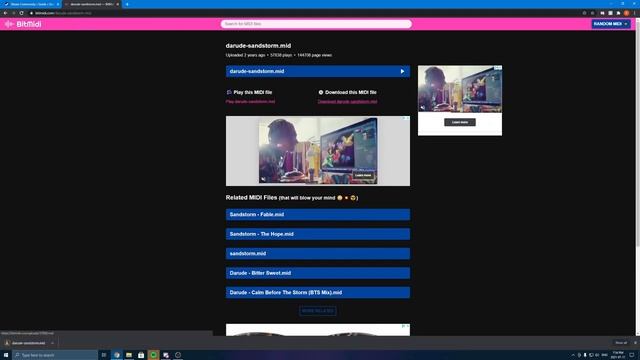Mute icon on the center video ad
The image size is (640, 360).
point(263,179)
